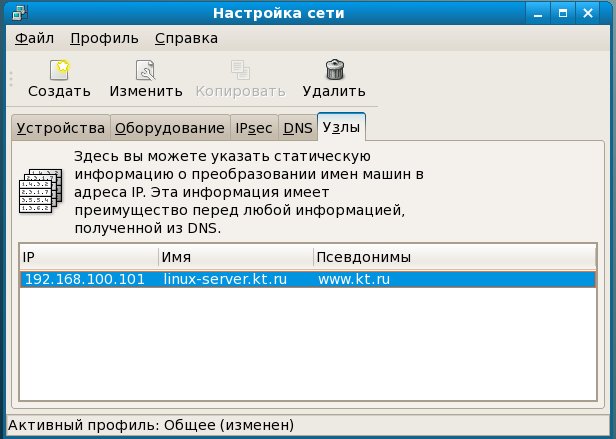Switch to the Устройства tab
Image resolution: width=616 pixels, height=439 pixels.
coord(60,128)
